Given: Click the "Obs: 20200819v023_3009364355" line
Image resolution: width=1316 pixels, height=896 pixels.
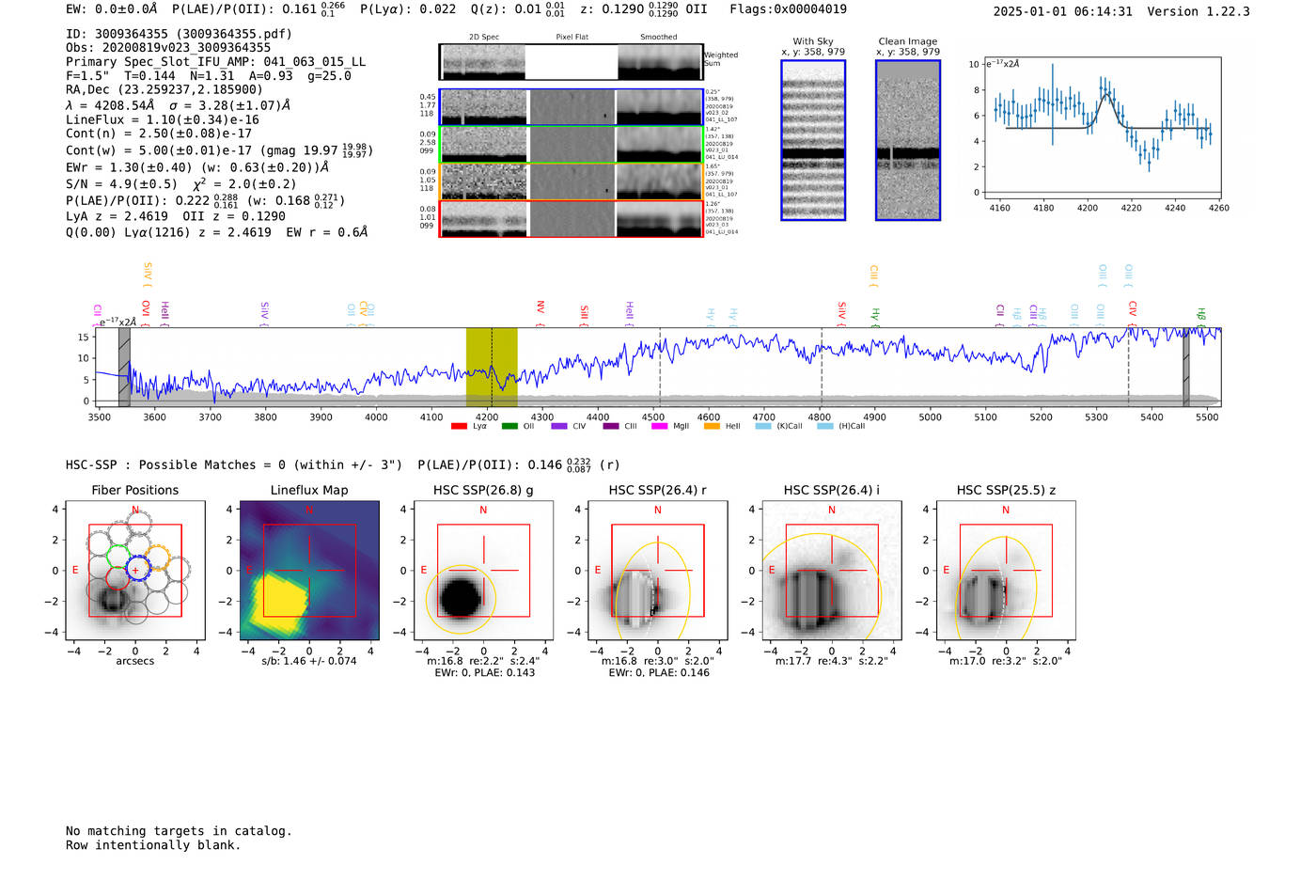Looking at the screenshot, I should click(168, 48).
